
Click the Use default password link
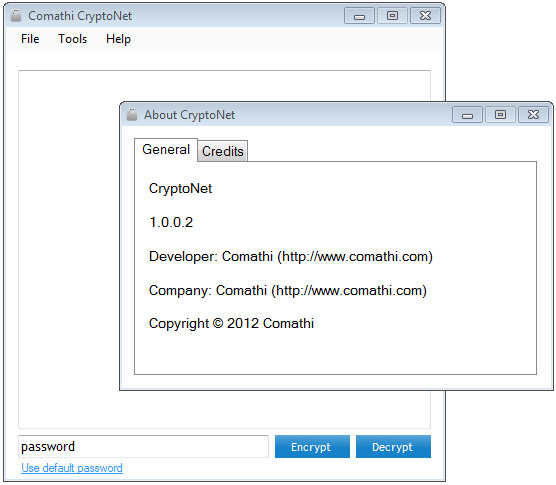pos(72,468)
